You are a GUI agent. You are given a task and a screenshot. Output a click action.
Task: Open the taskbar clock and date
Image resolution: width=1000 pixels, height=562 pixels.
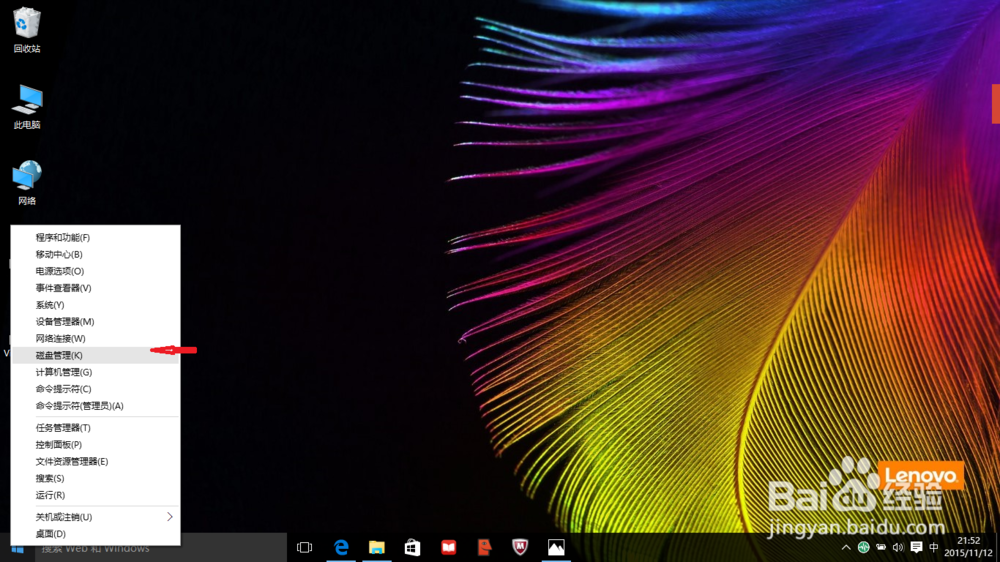click(x=968, y=547)
